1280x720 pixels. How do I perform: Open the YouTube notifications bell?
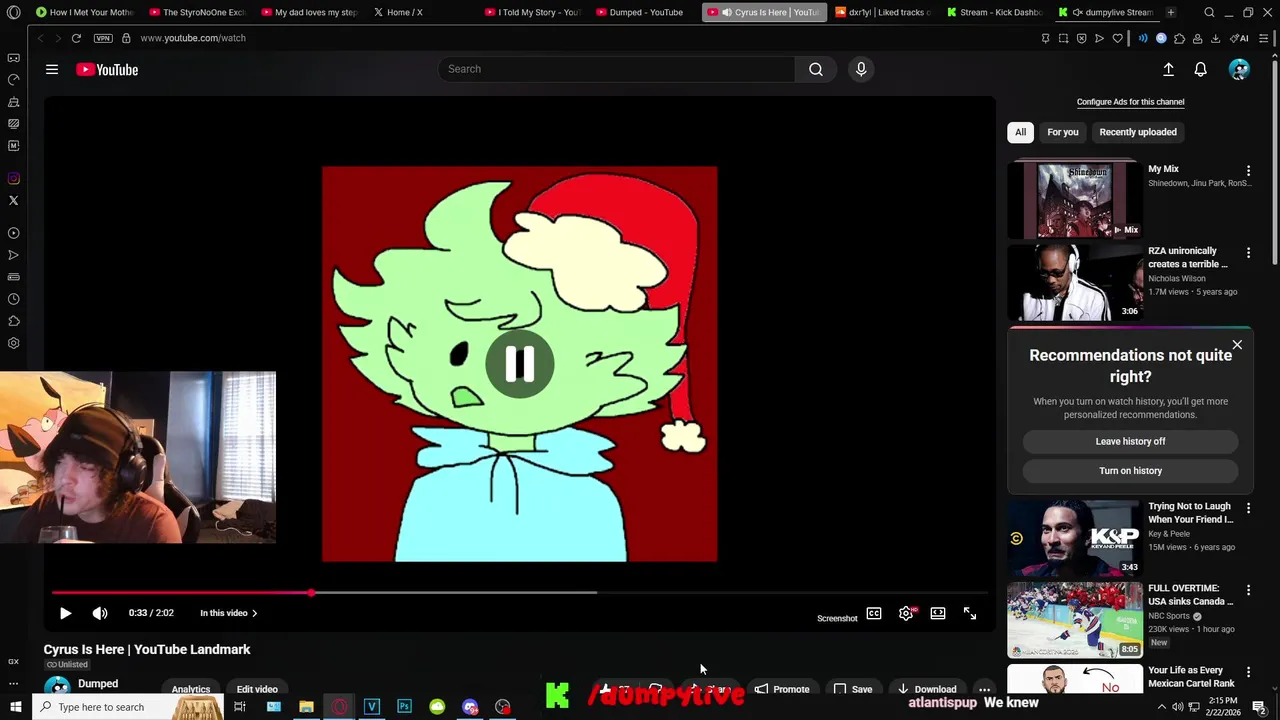1200,69
